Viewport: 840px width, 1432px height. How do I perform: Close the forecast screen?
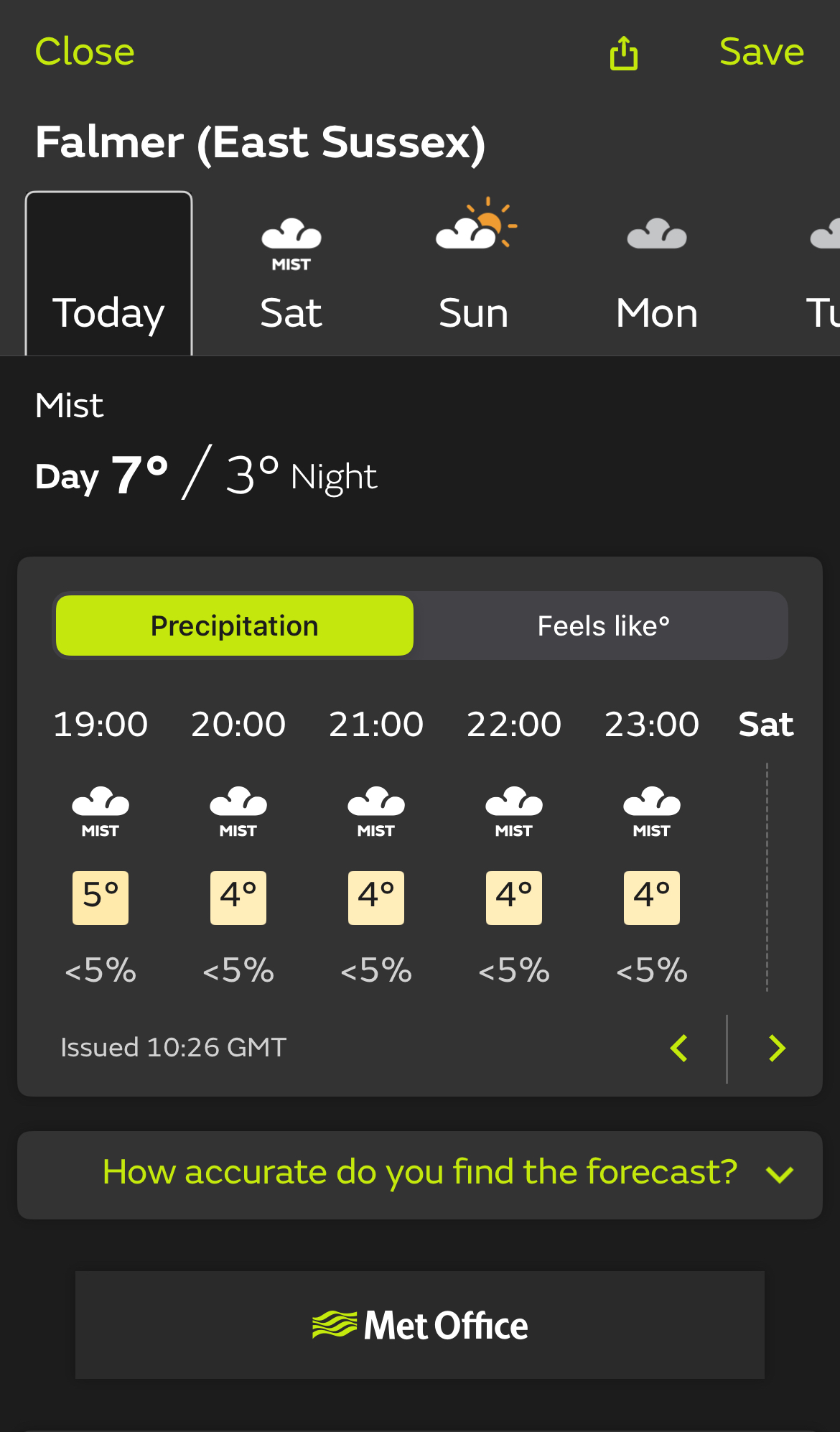85,52
